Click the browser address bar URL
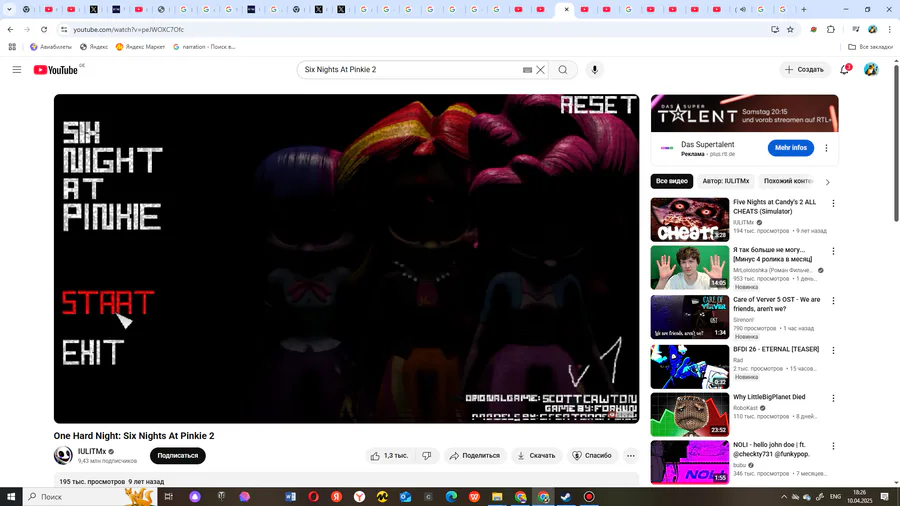The height and width of the screenshot is (506, 900). [129, 29]
